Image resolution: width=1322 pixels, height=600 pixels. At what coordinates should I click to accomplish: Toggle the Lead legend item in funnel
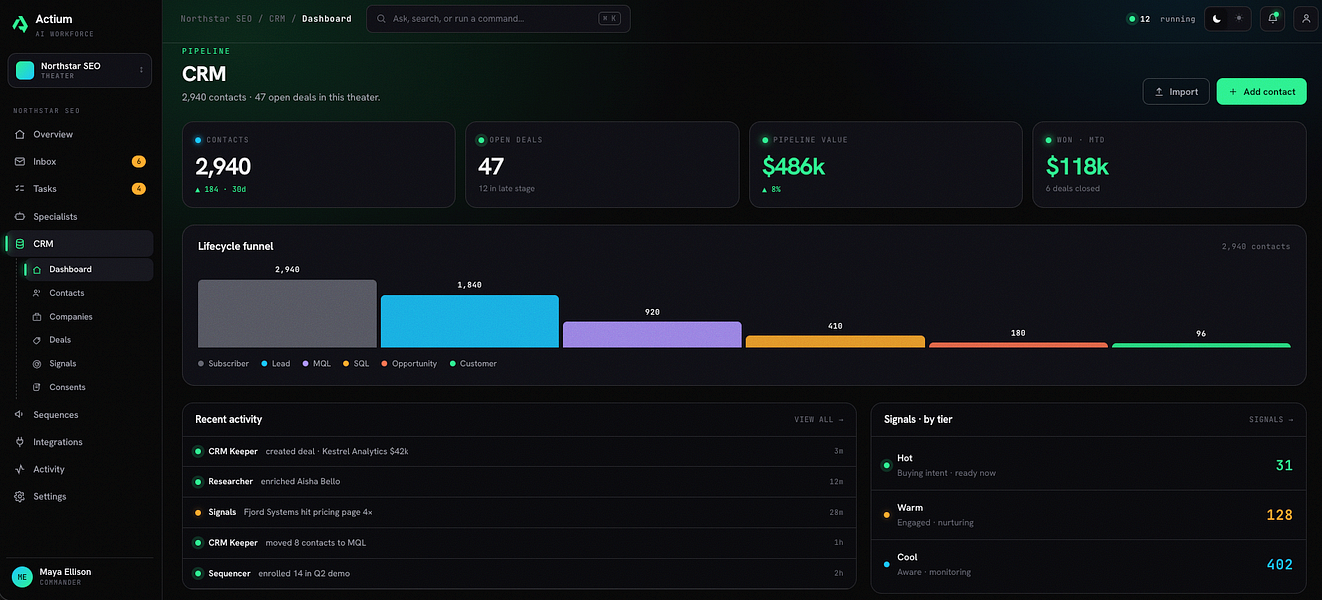click(x=275, y=363)
